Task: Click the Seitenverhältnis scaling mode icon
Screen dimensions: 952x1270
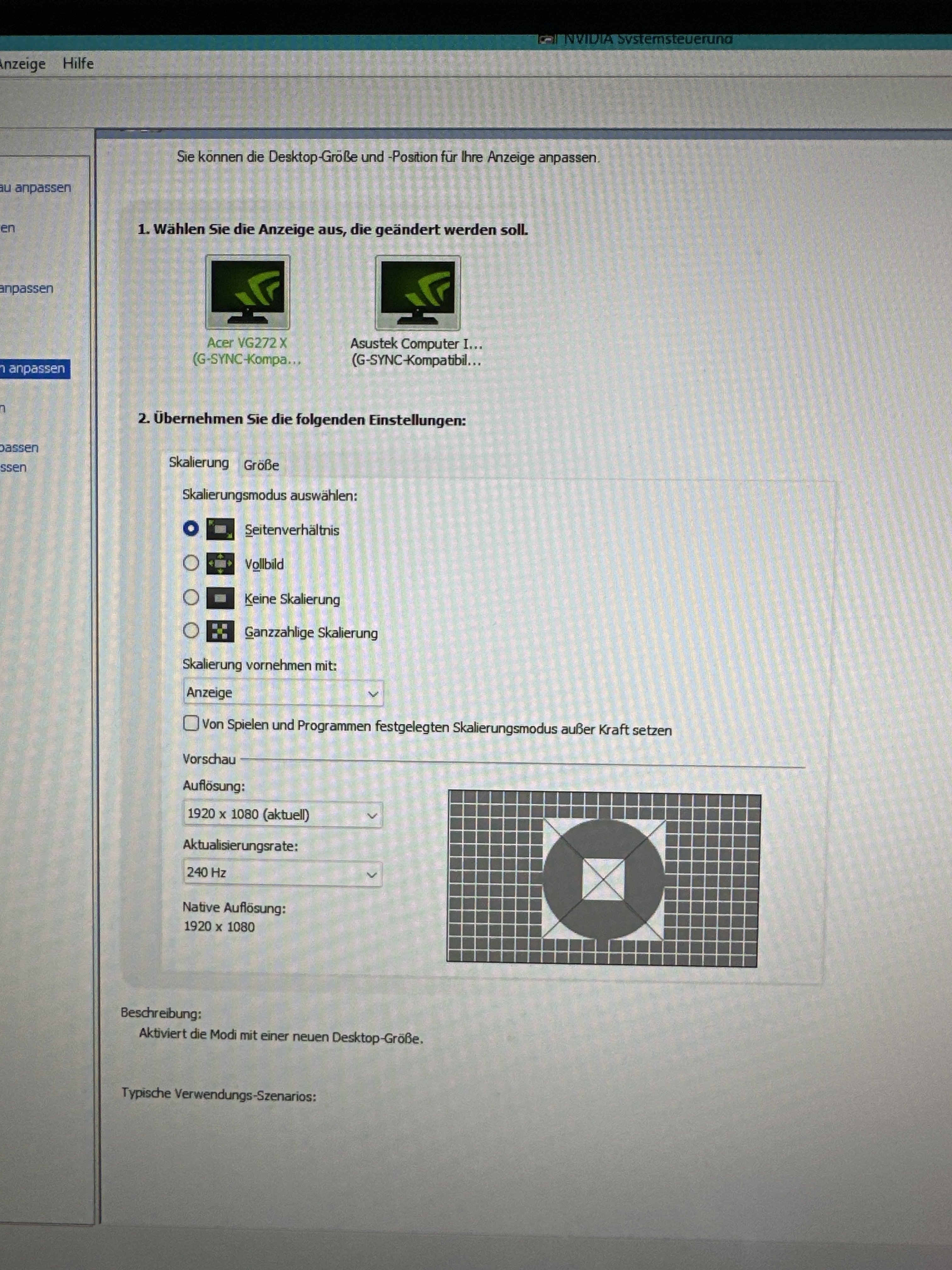Action: pyautogui.click(x=220, y=529)
